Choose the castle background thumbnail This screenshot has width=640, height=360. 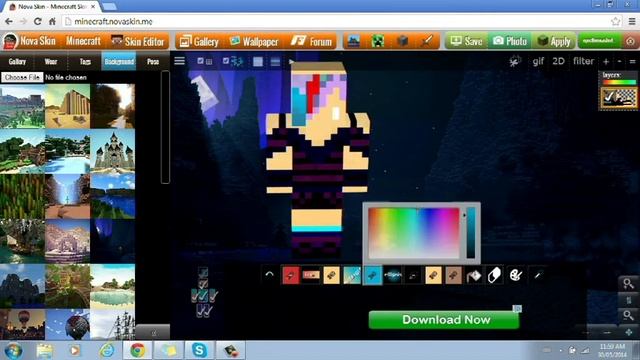click(x=113, y=151)
